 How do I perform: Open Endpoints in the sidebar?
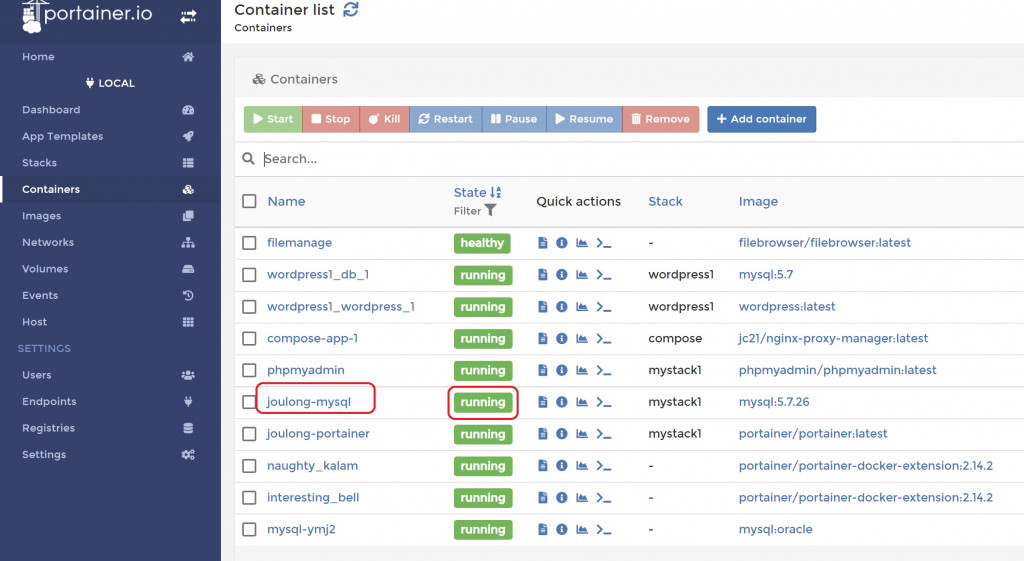coord(108,402)
